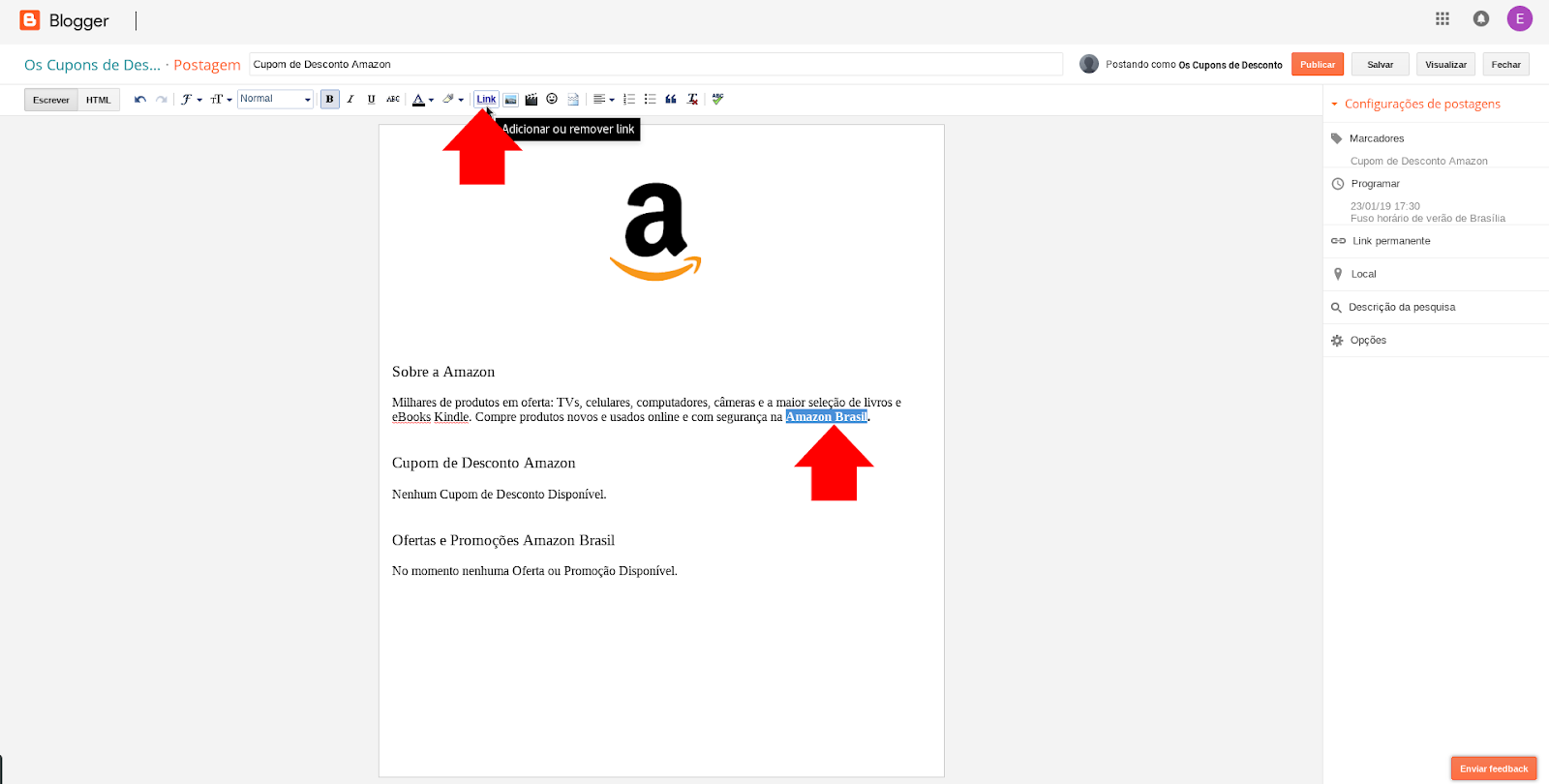1549x784 pixels.
Task: Click the Link toolbar button
Action: pyautogui.click(x=486, y=100)
